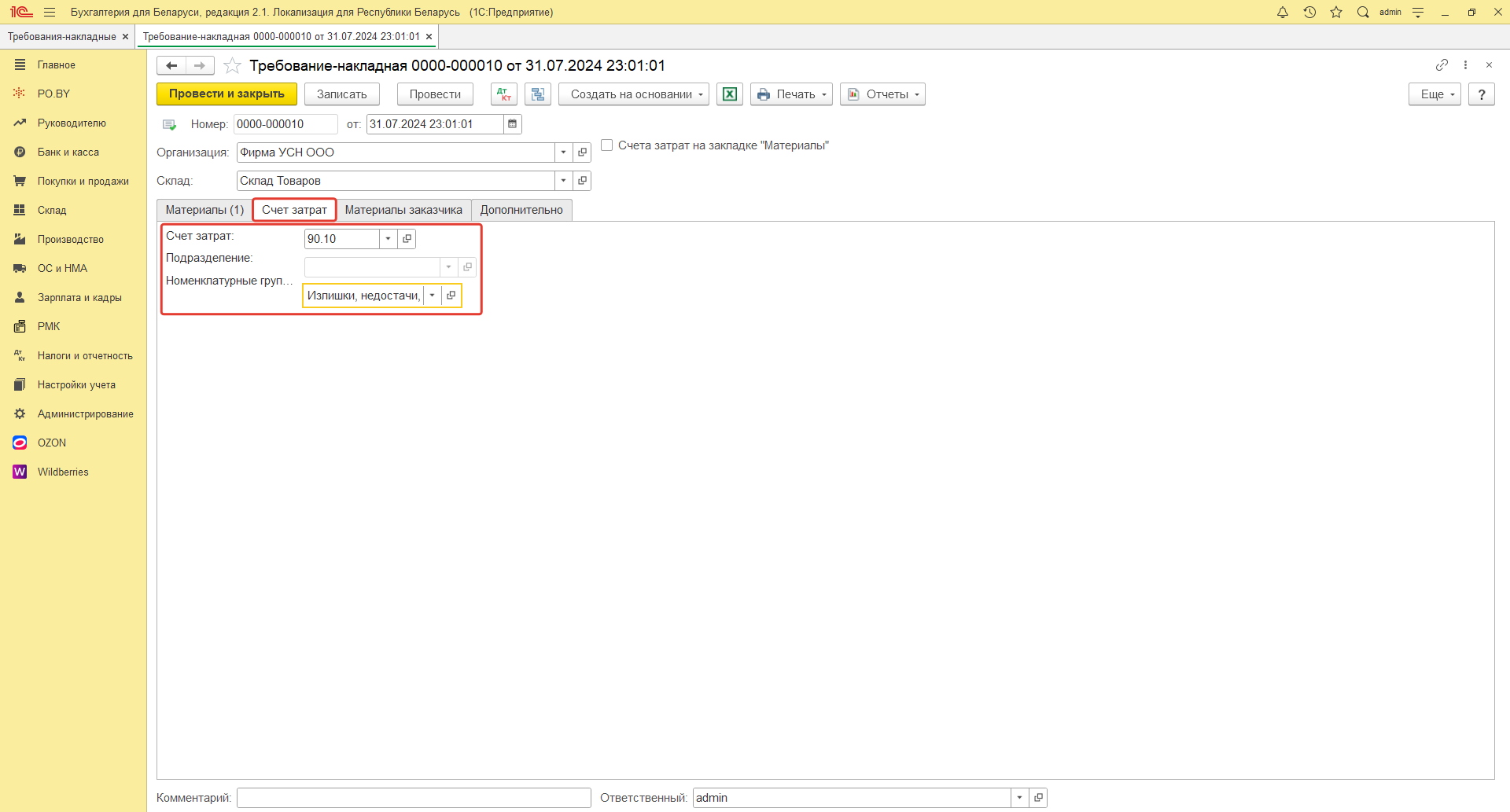1510x812 pixels.
Task: Open Номенклатурные группы item record icon
Action: (x=451, y=296)
